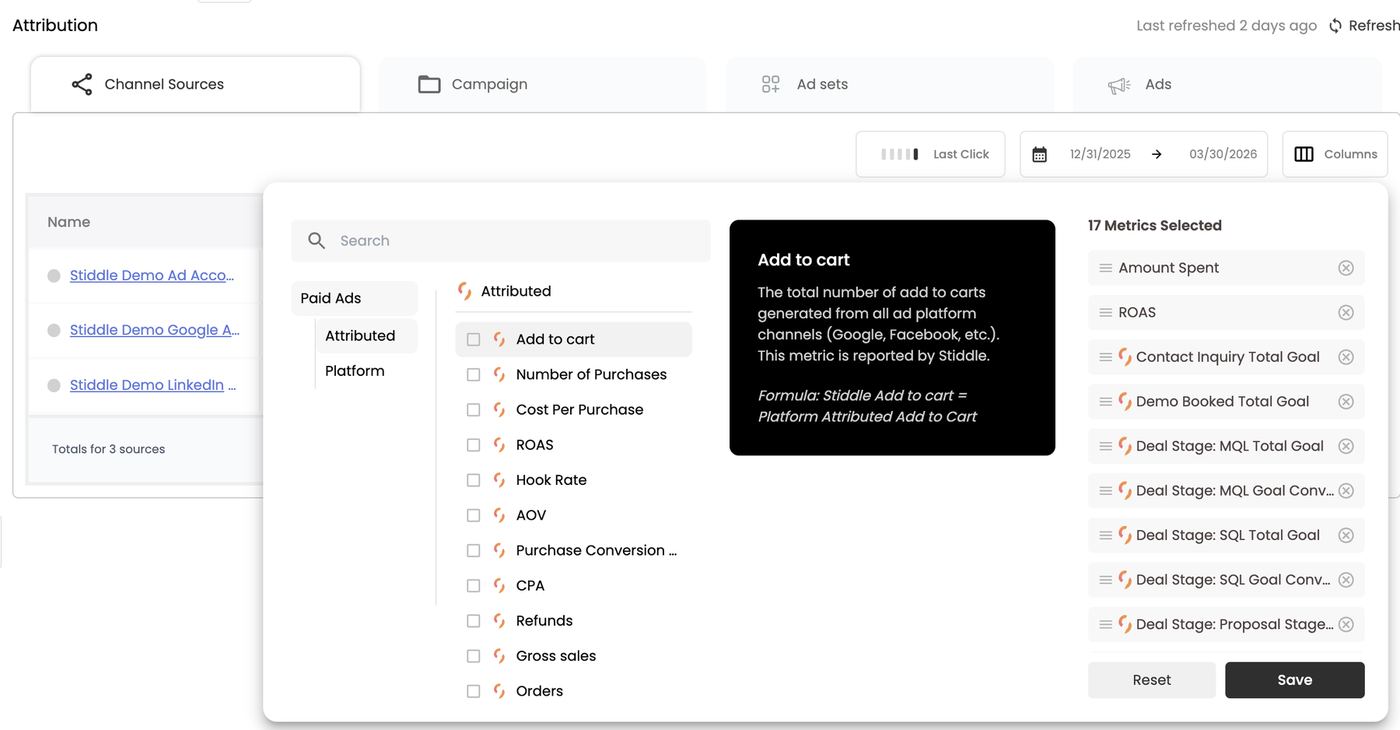Click the calendar icon in date range
The height and width of the screenshot is (730, 1400).
[x=1040, y=154]
